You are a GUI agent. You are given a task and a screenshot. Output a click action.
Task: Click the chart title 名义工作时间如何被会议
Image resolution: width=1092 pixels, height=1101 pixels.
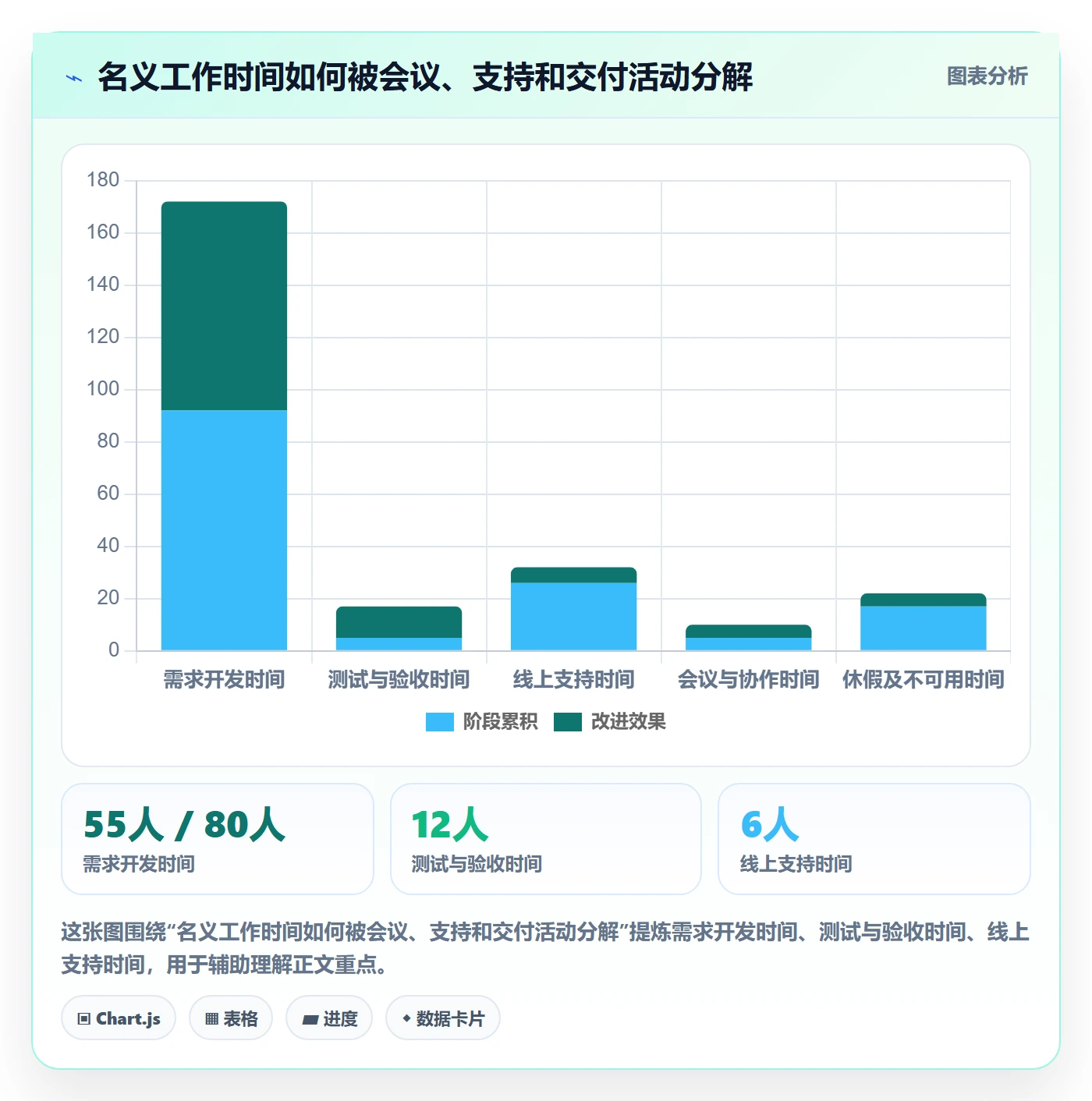pos(425,77)
